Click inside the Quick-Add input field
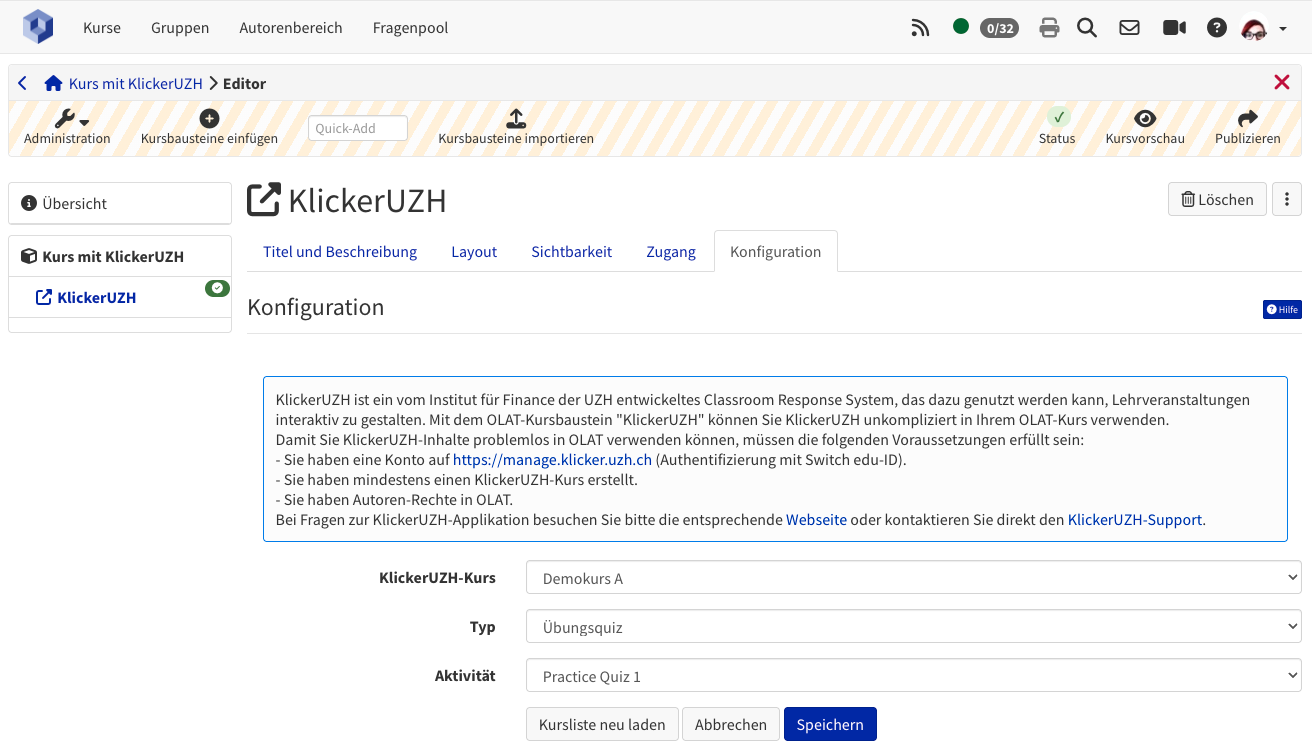 click(357, 128)
